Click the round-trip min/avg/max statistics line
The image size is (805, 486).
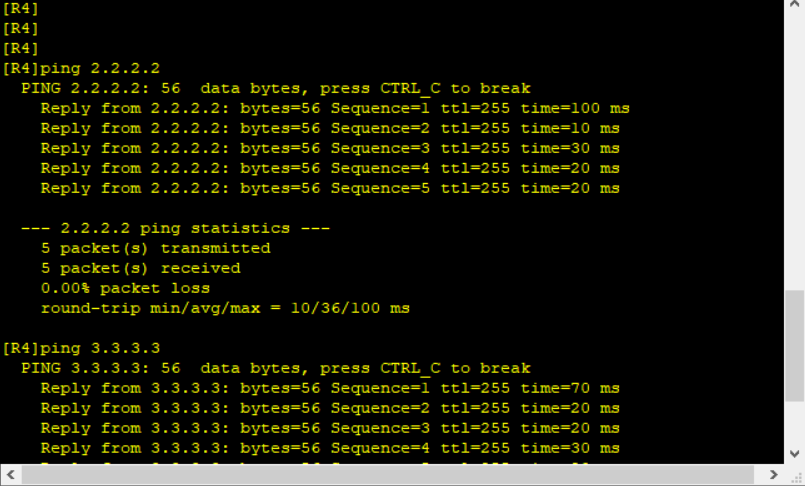point(225,308)
